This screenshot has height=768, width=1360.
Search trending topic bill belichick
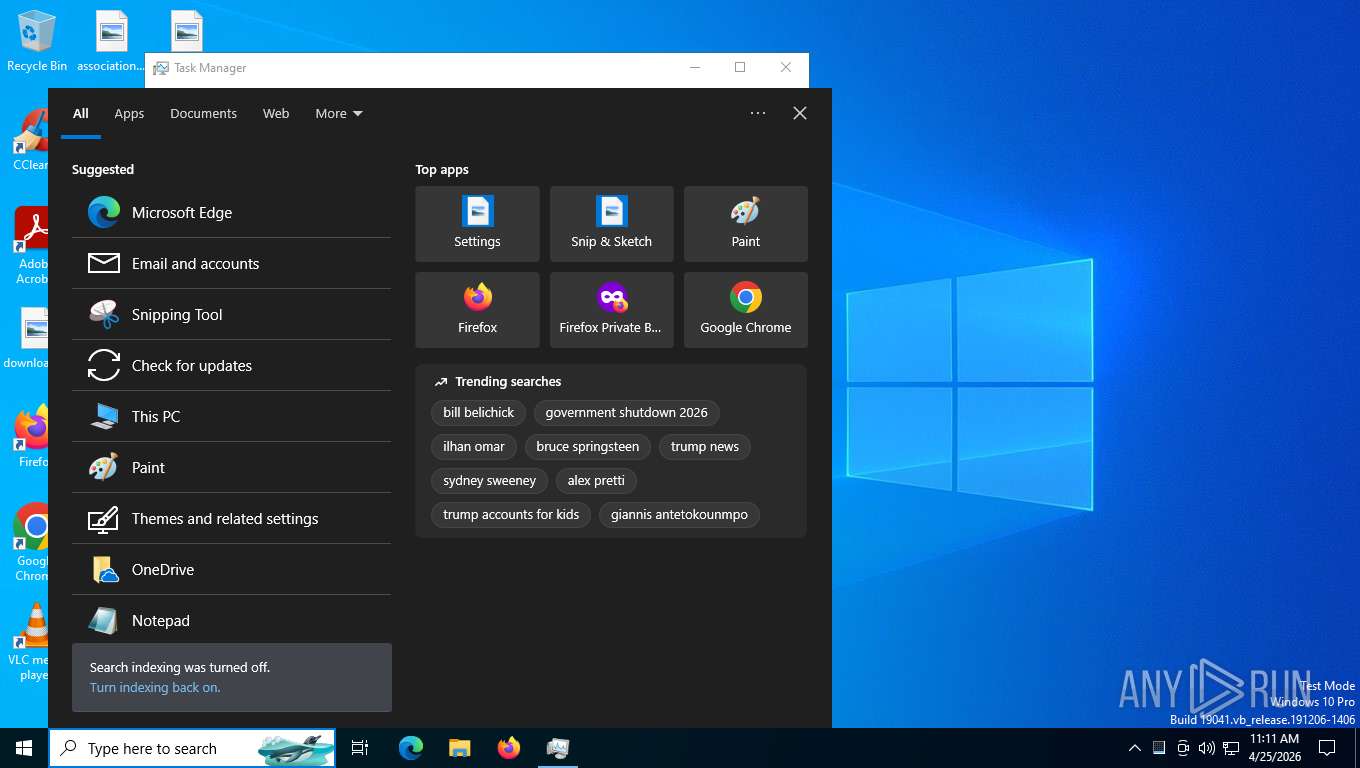pyautogui.click(x=478, y=412)
